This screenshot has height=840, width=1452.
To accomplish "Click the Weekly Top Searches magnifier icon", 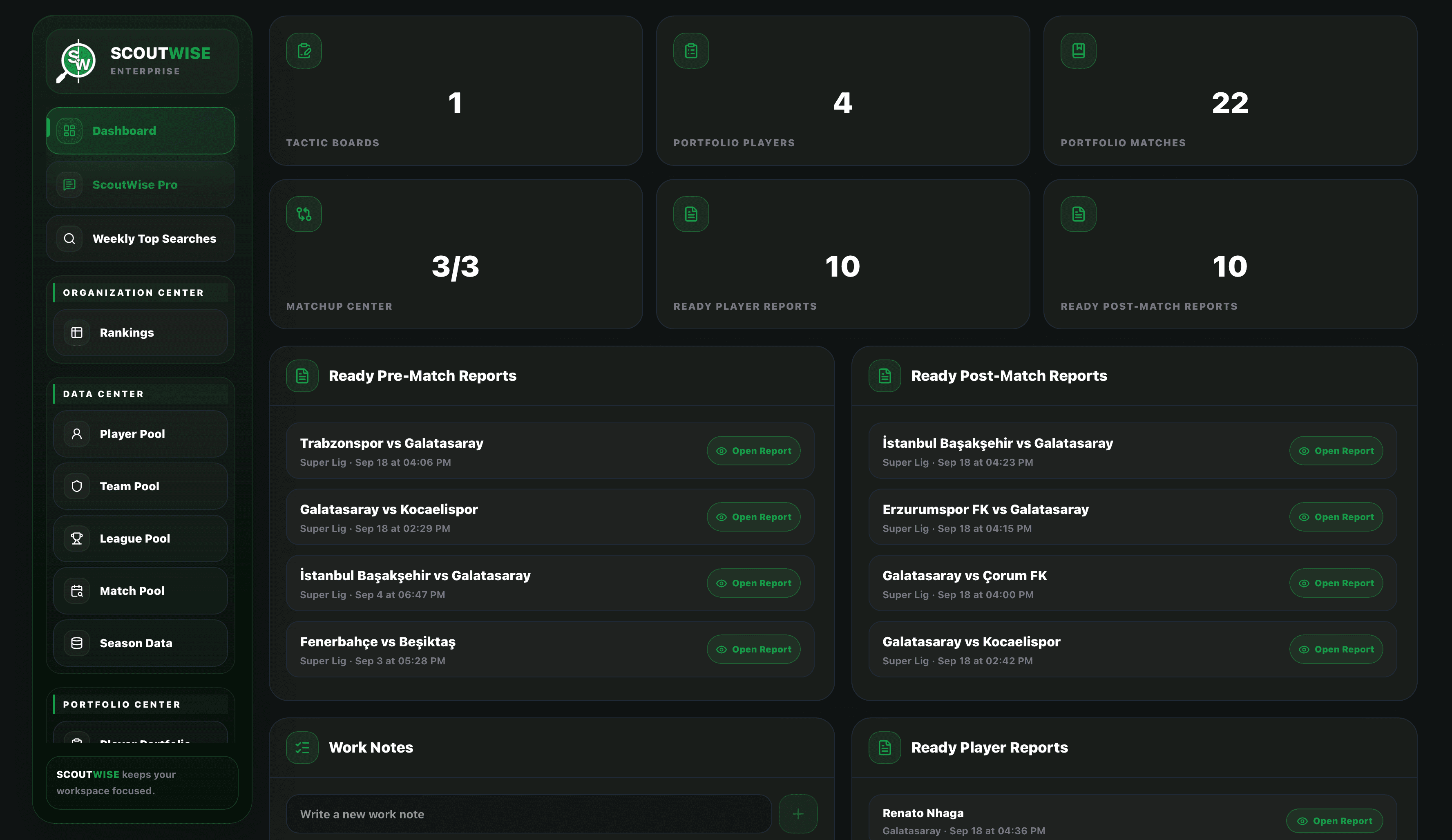I will coord(70,239).
